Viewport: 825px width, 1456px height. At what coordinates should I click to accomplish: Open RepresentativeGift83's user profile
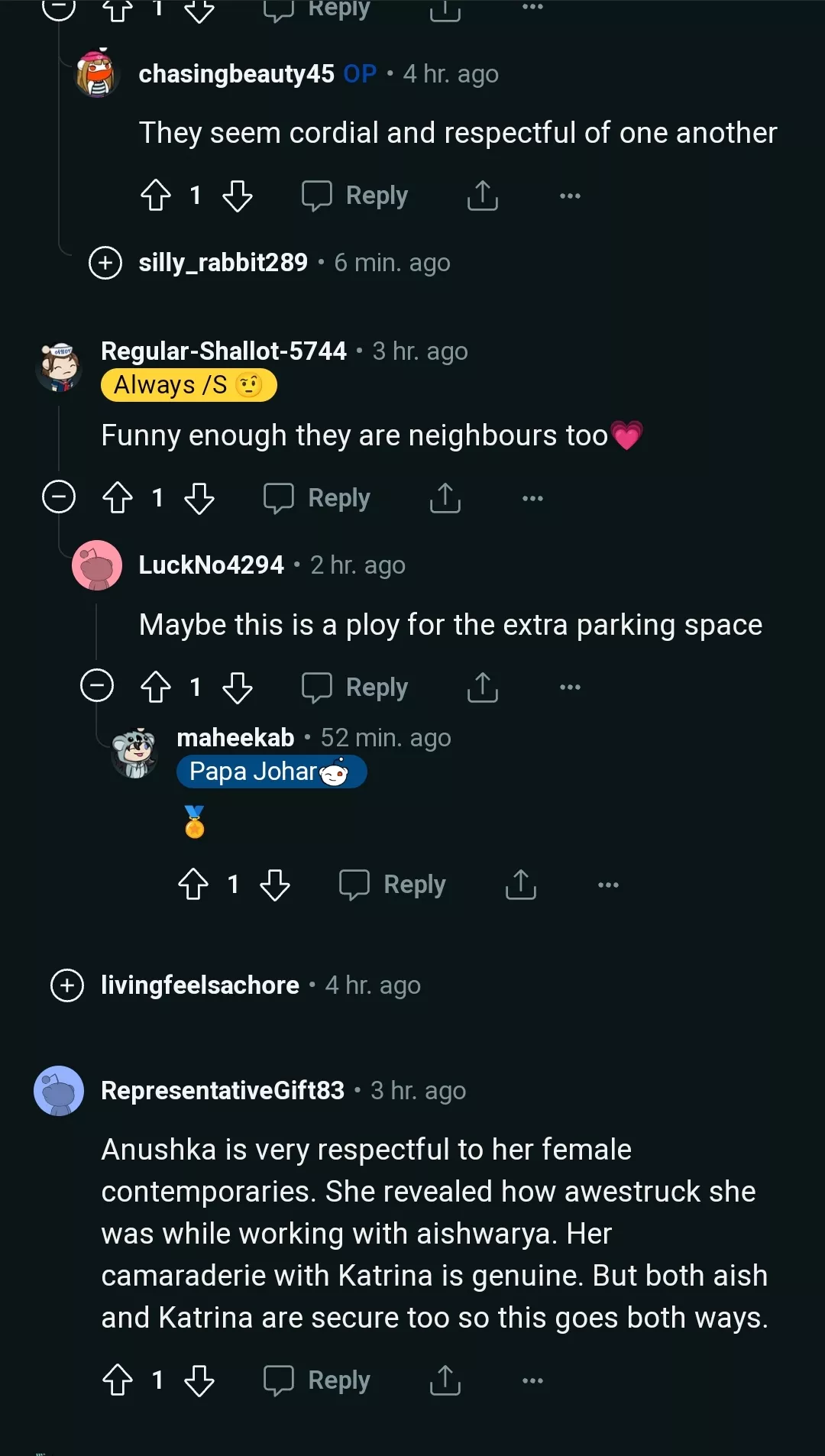click(x=222, y=1091)
